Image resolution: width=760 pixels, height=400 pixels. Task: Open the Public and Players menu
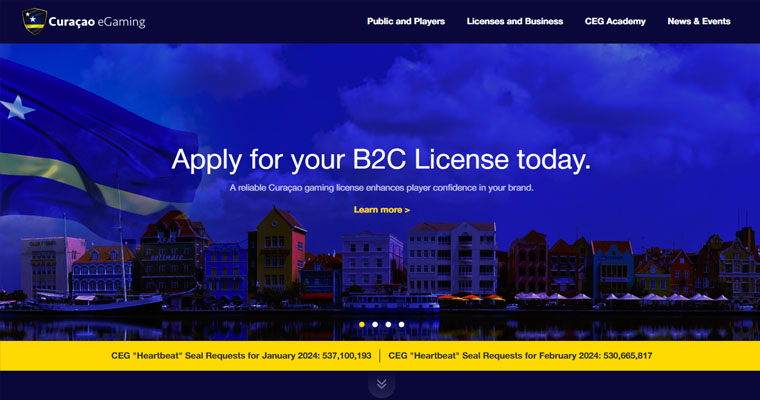(x=406, y=21)
